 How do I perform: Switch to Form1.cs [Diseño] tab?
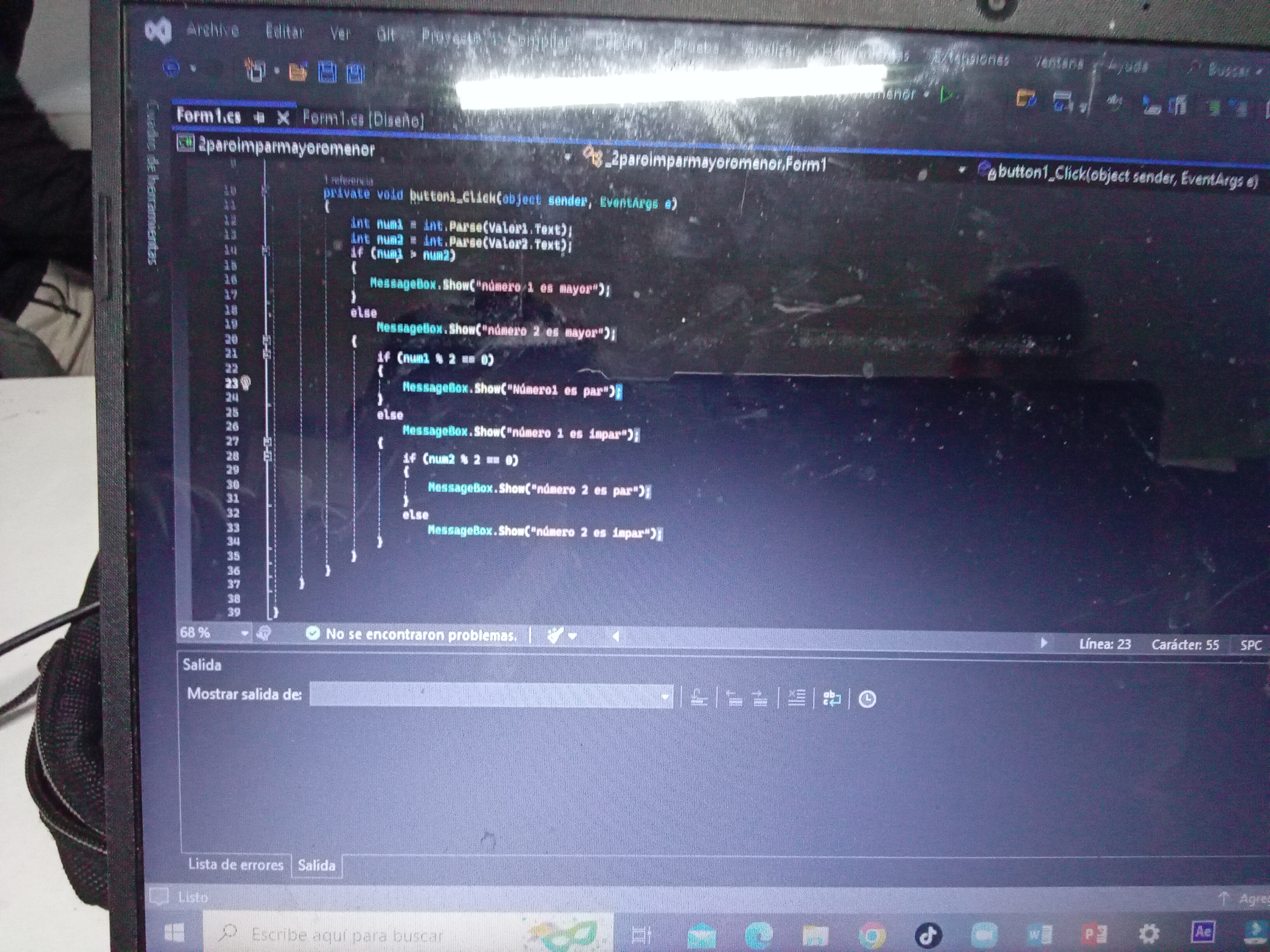tap(363, 119)
